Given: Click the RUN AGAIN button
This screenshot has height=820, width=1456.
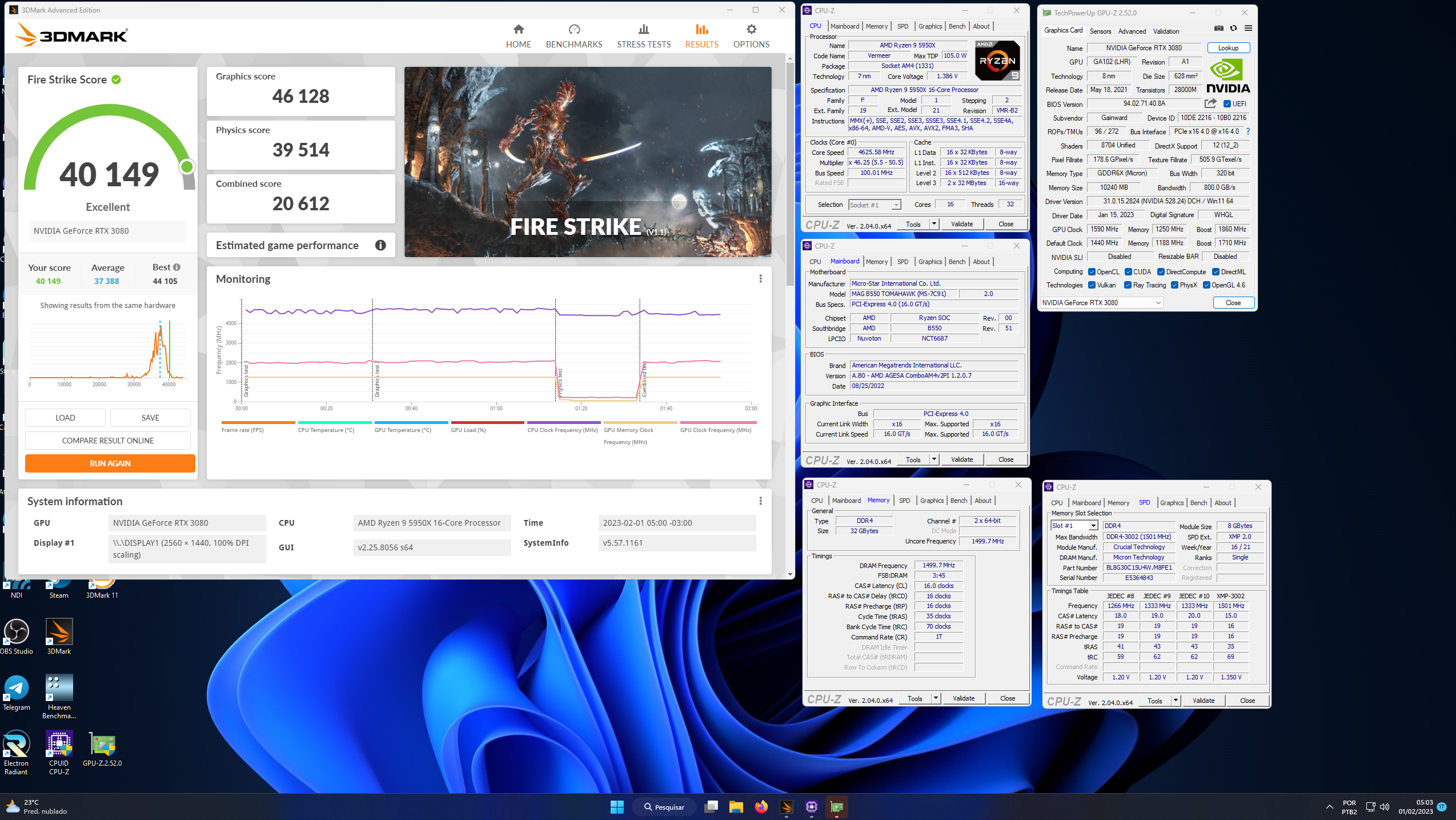Looking at the screenshot, I should click(x=110, y=463).
